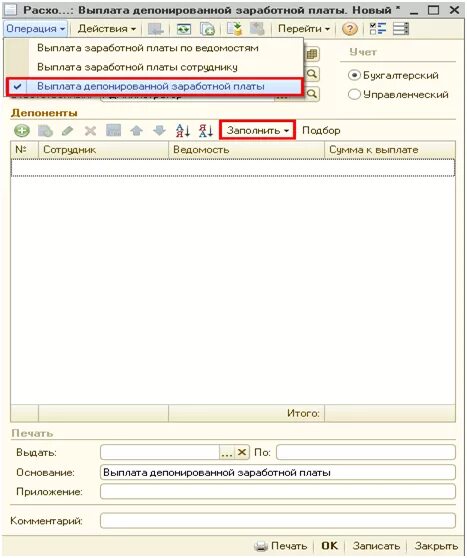467x558 pixels.
Task: Click the first grey toolbar icon after Действия
Action: tap(155, 29)
